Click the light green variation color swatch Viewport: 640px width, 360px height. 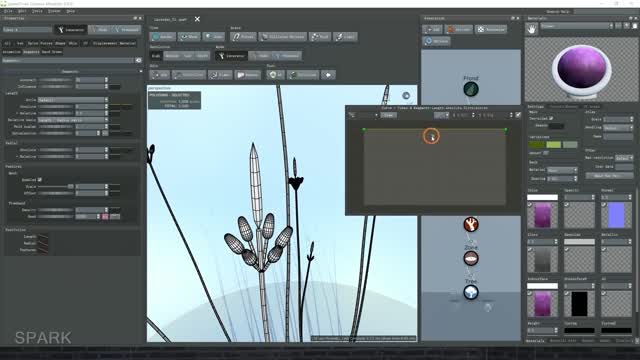coord(553,144)
